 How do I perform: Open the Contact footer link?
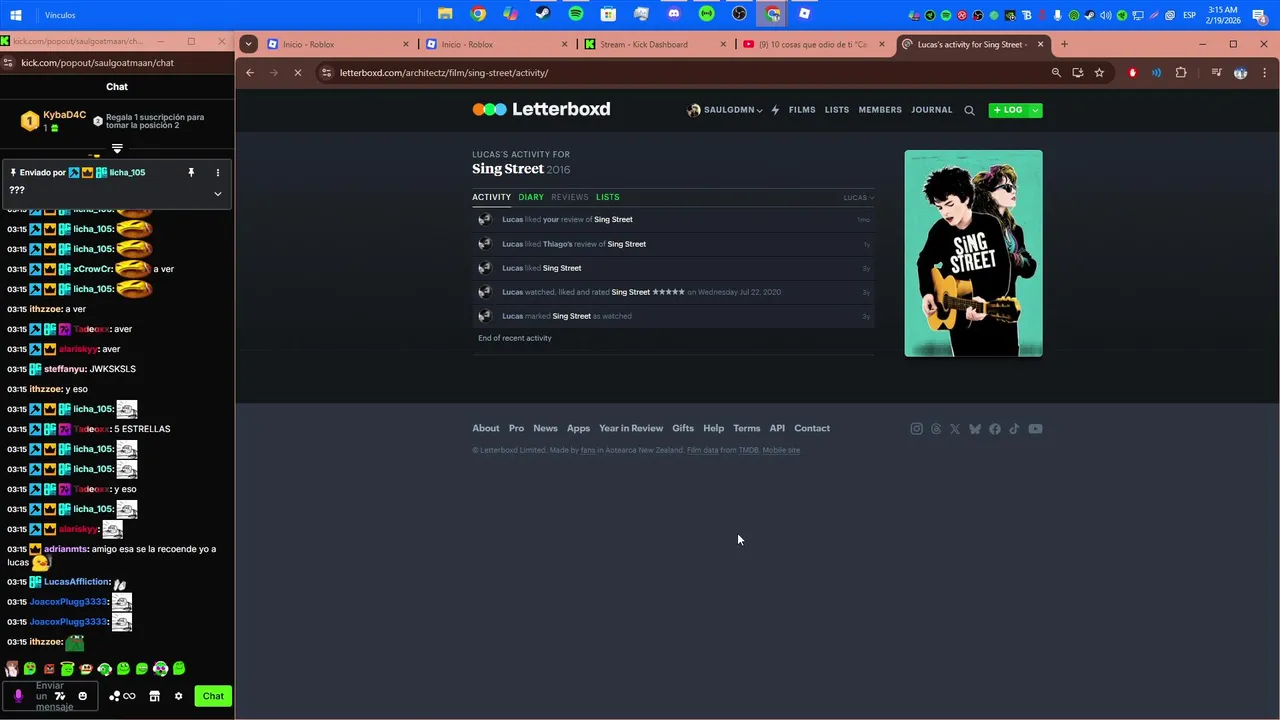point(812,428)
